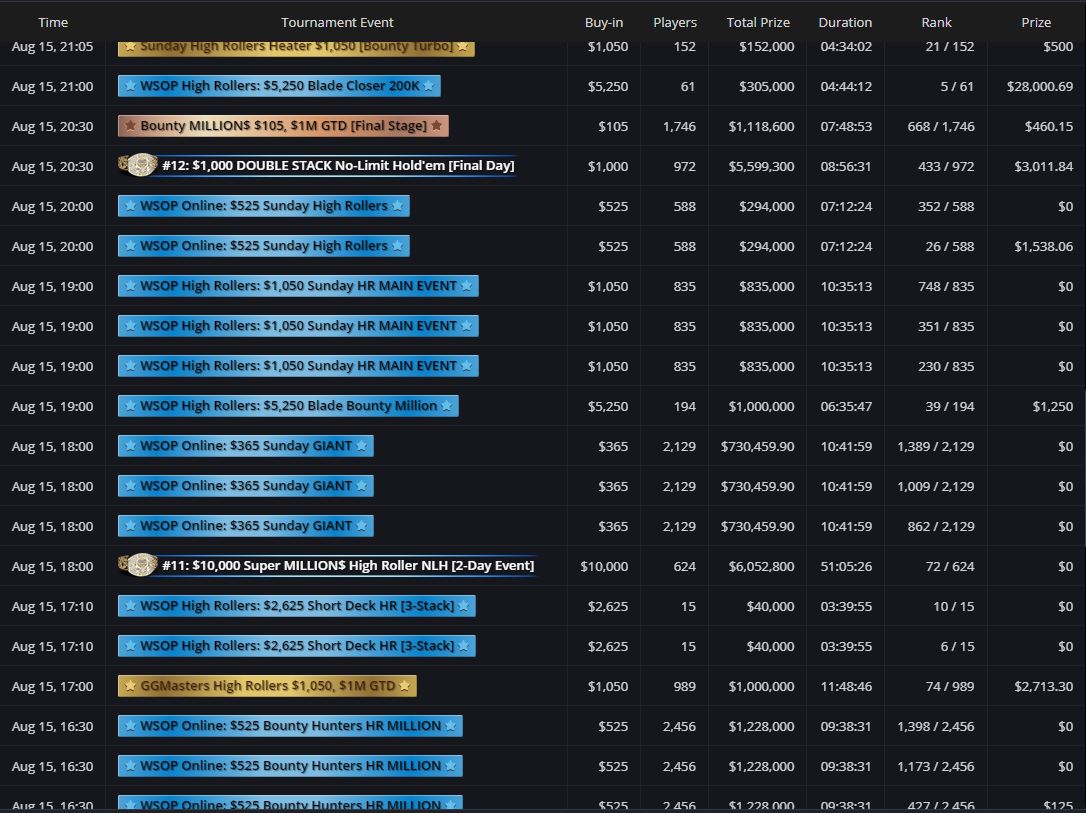Click the time cell Aug 15, 21:05
Viewport: 1086px width, 813px height.
click(x=53, y=47)
